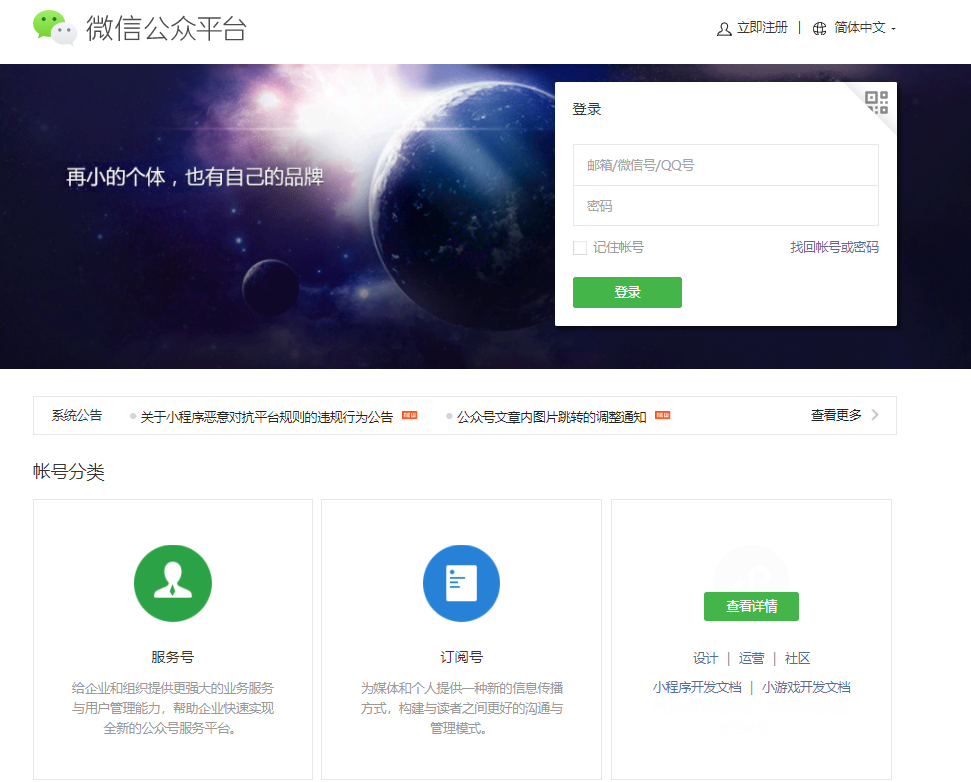Switch to QR code login
The width and height of the screenshot is (971, 782).
point(876,102)
